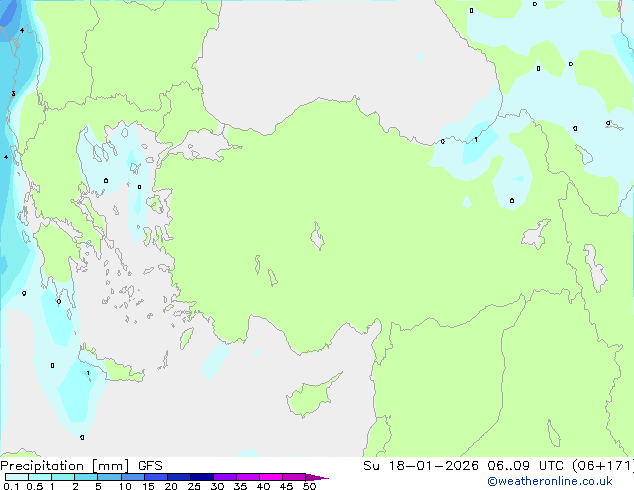The height and width of the screenshot is (490, 634).
Task: Click the 'Precipitation [mm]' title text
Action: pos(65,466)
